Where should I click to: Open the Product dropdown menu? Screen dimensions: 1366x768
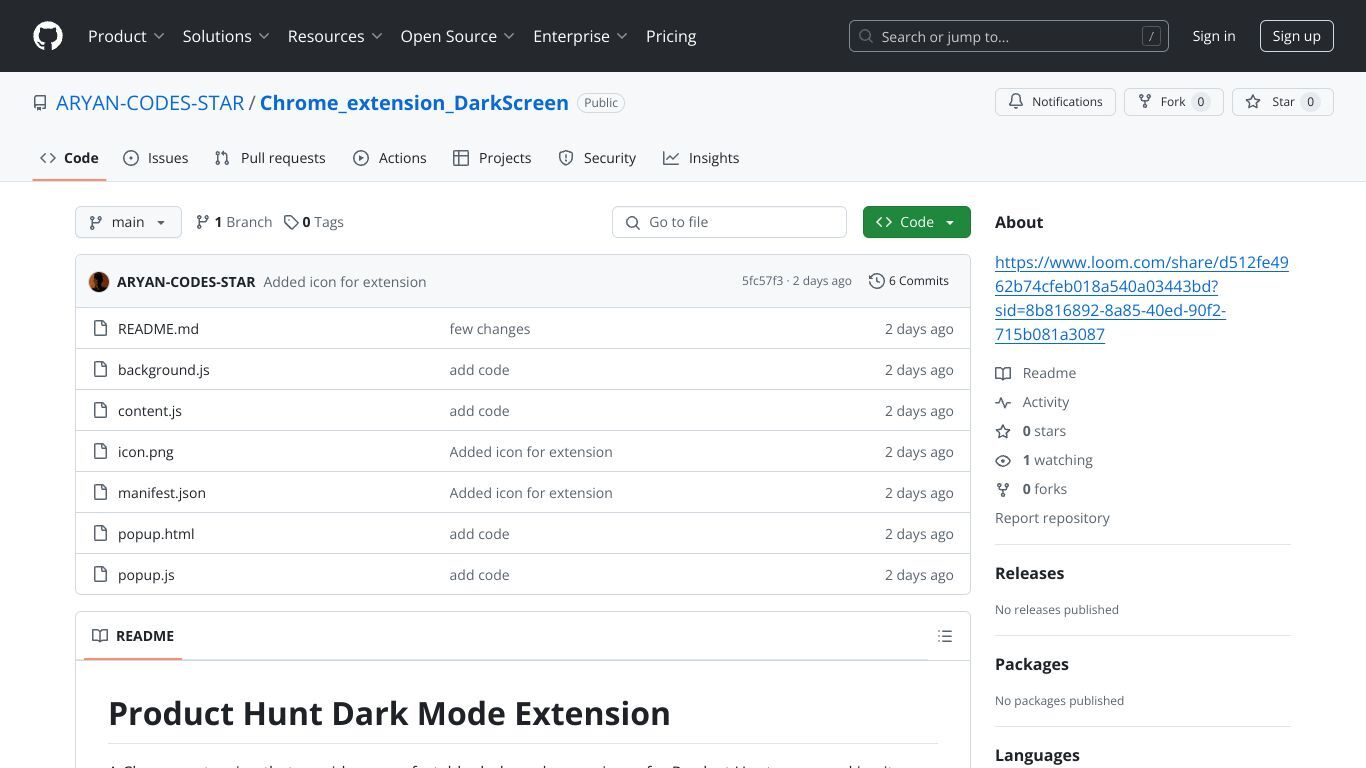126,36
